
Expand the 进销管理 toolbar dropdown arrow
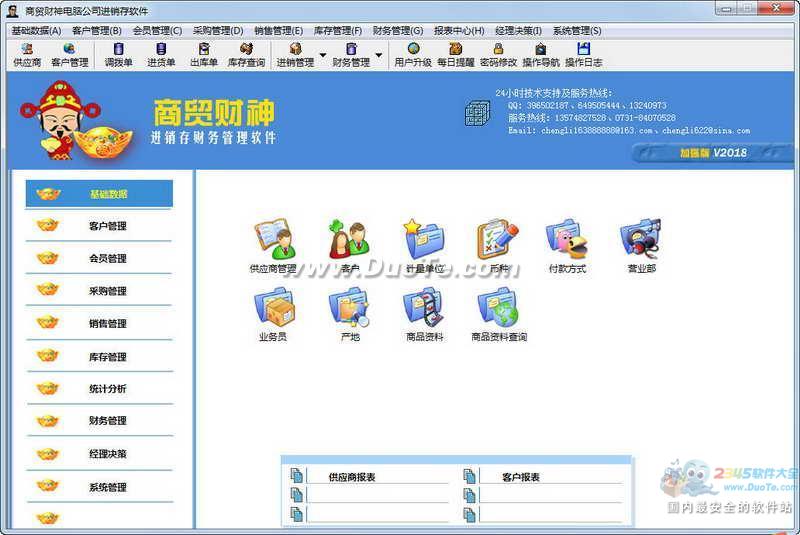(322, 55)
